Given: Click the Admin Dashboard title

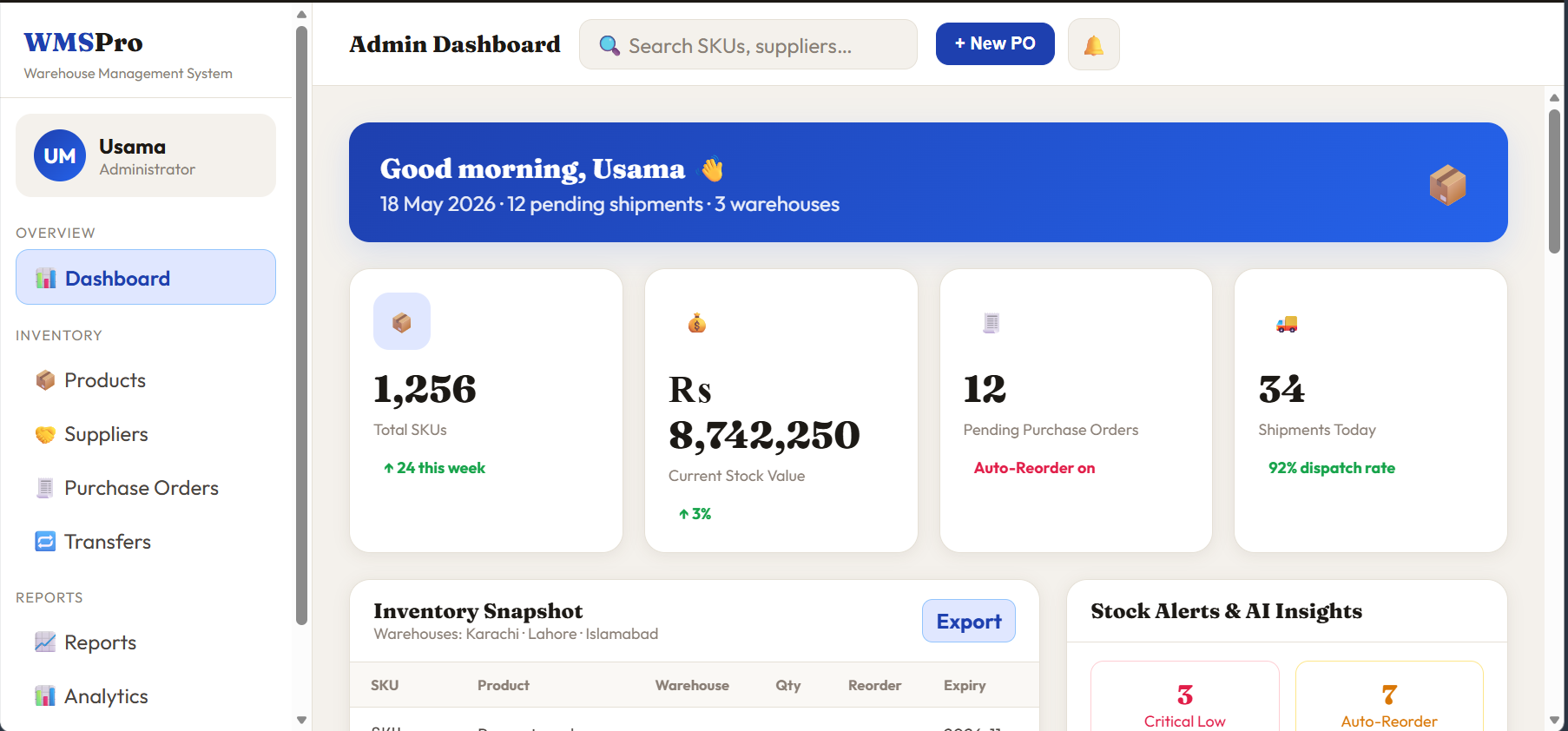Looking at the screenshot, I should (455, 44).
